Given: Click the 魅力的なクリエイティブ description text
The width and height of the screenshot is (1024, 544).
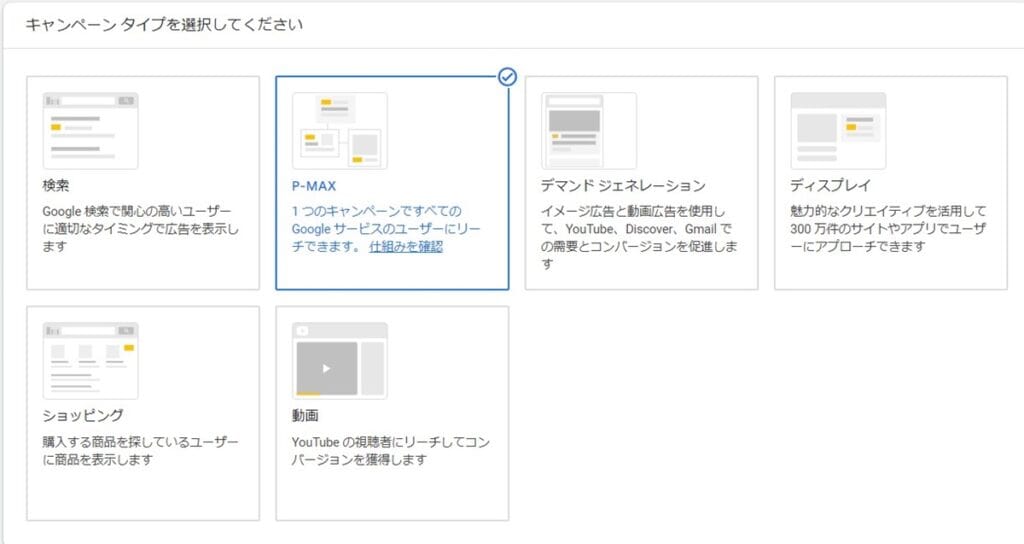Looking at the screenshot, I should click(x=888, y=229).
